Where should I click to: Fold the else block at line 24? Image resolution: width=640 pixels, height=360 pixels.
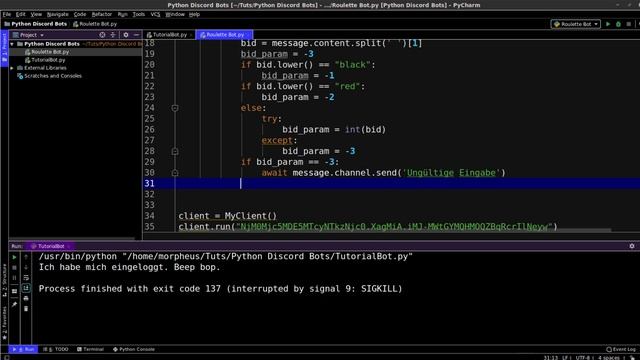pos(175,108)
